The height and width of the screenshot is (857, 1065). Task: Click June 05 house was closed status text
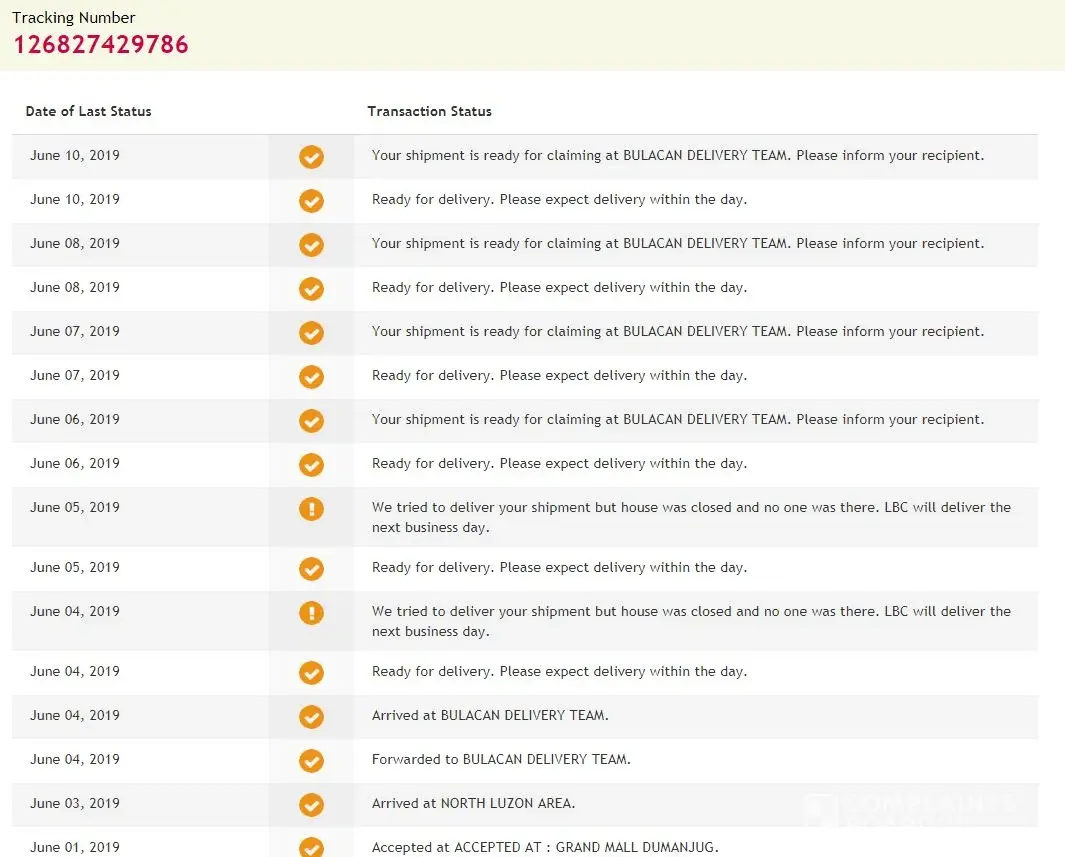tap(690, 517)
